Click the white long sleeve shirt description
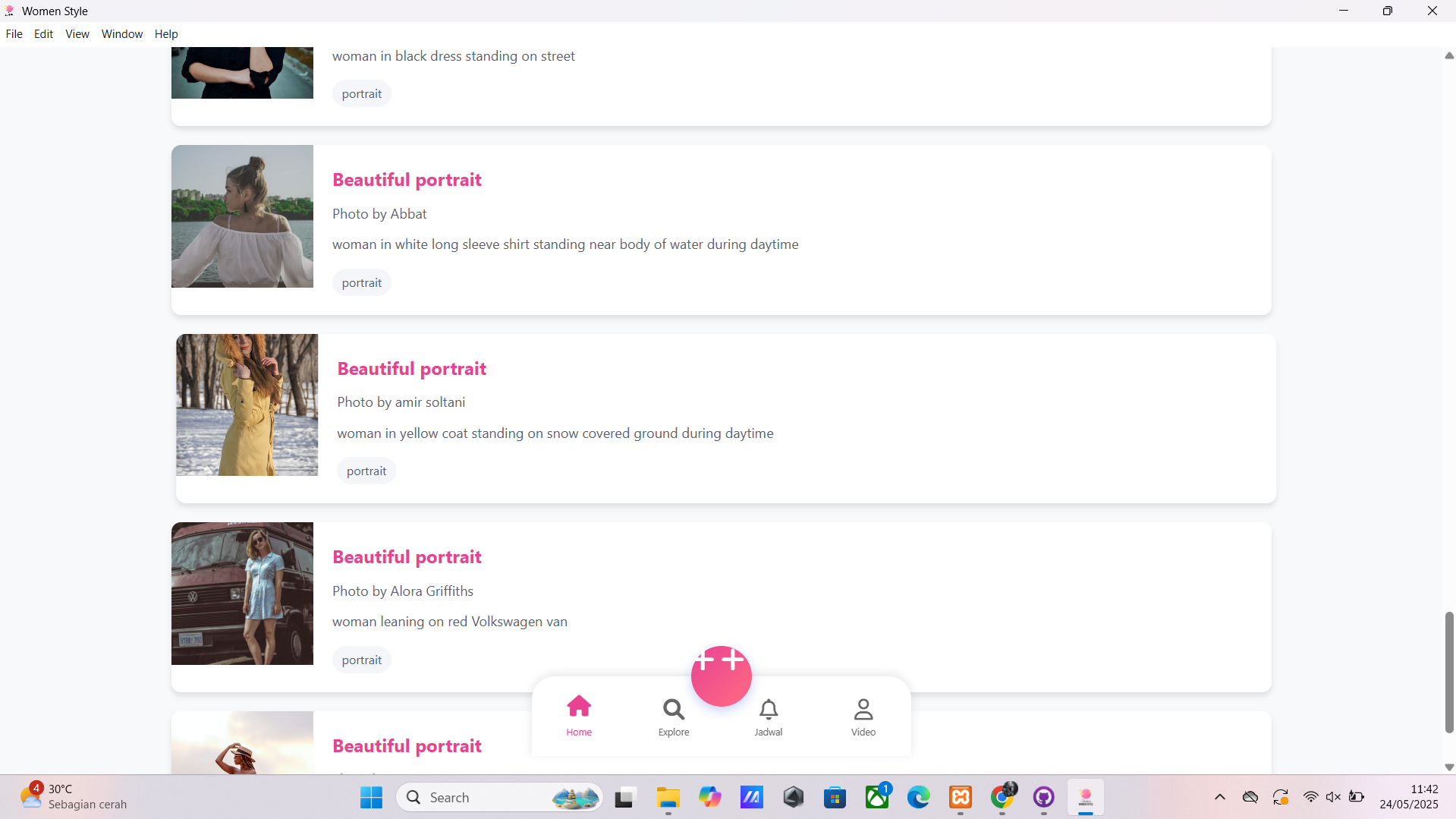 pos(565,244)
